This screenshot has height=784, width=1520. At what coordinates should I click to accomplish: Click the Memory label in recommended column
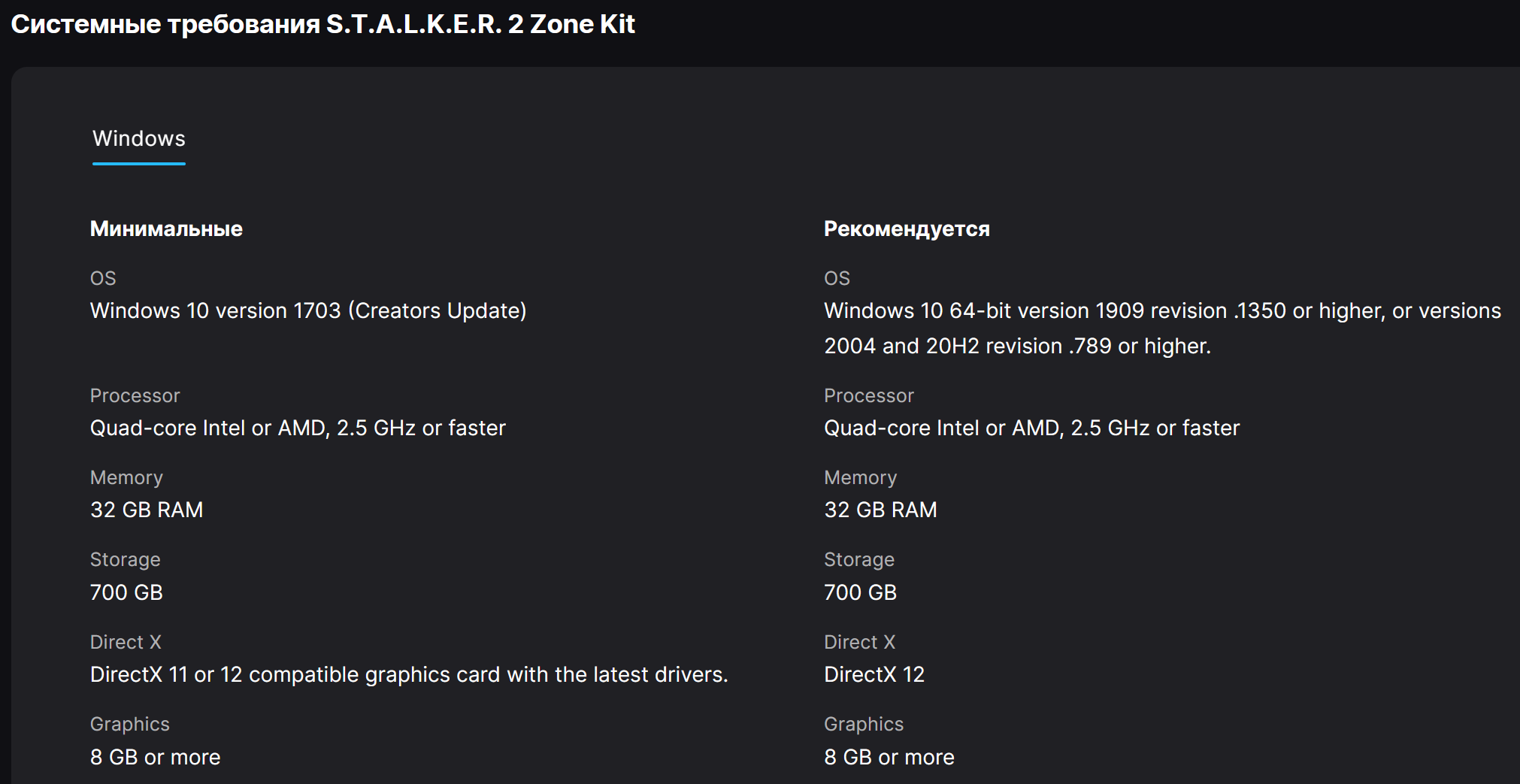pos(860,477)
